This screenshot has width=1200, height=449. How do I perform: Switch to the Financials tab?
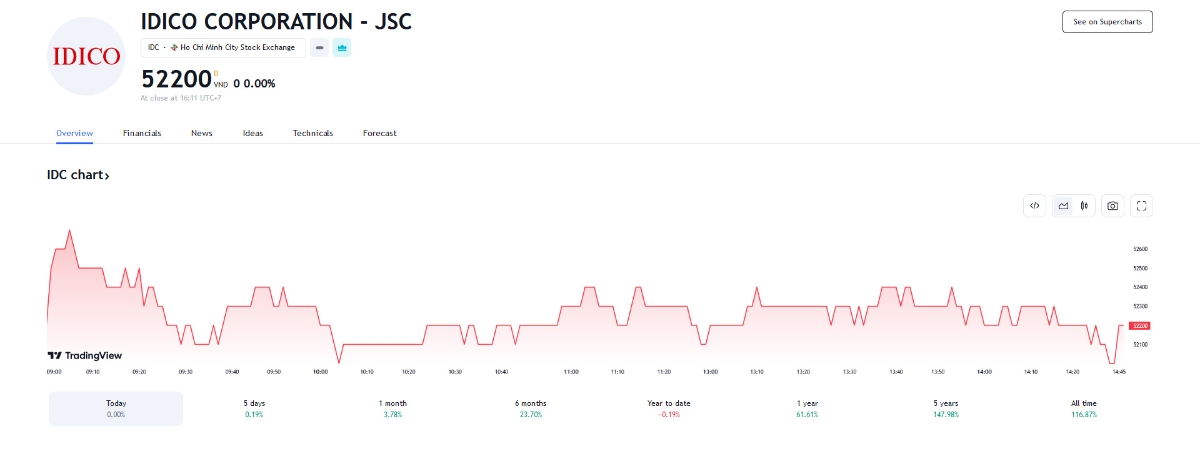(x=142, y=133)
